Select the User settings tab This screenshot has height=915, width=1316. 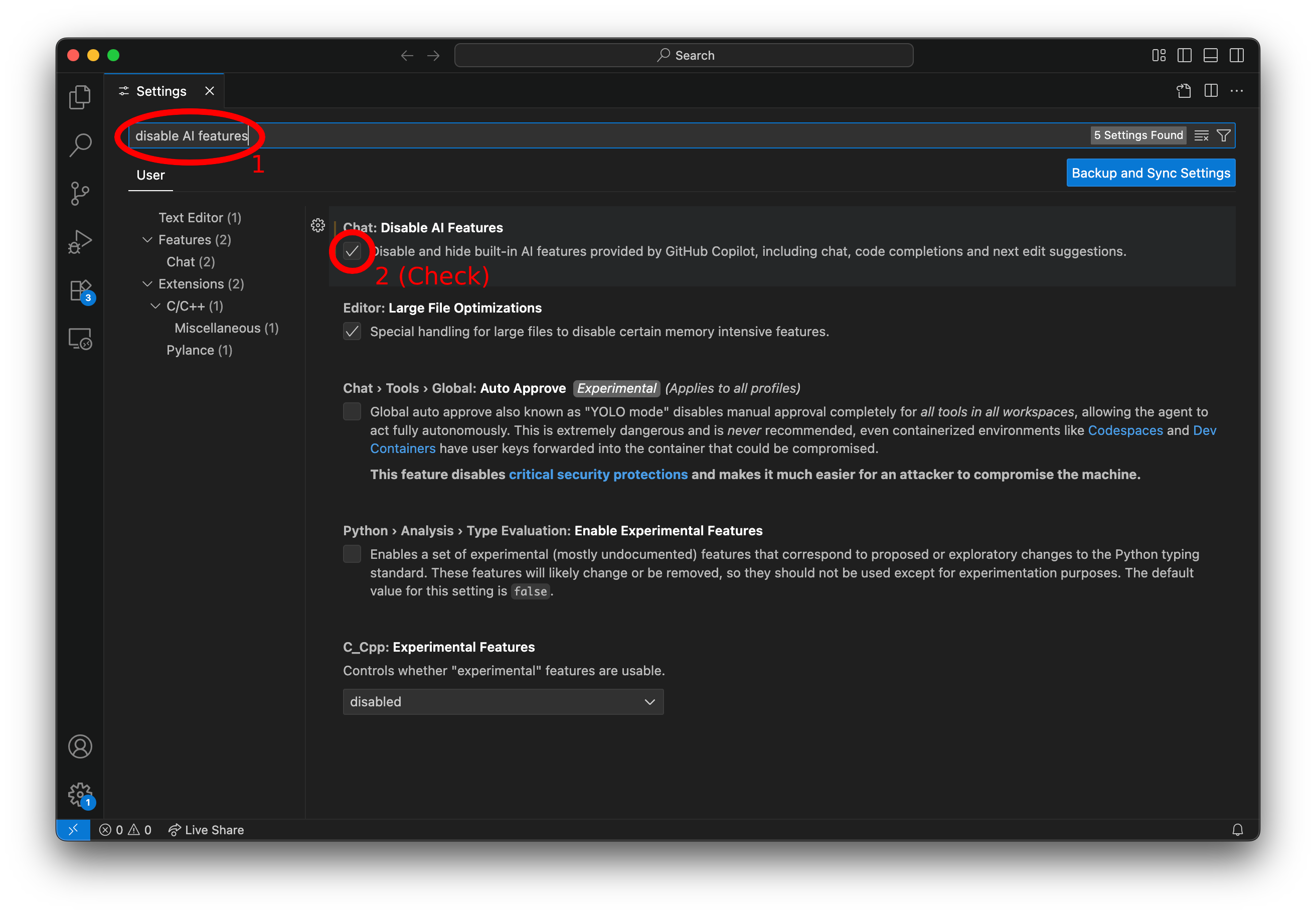click(x=150, y=175)
